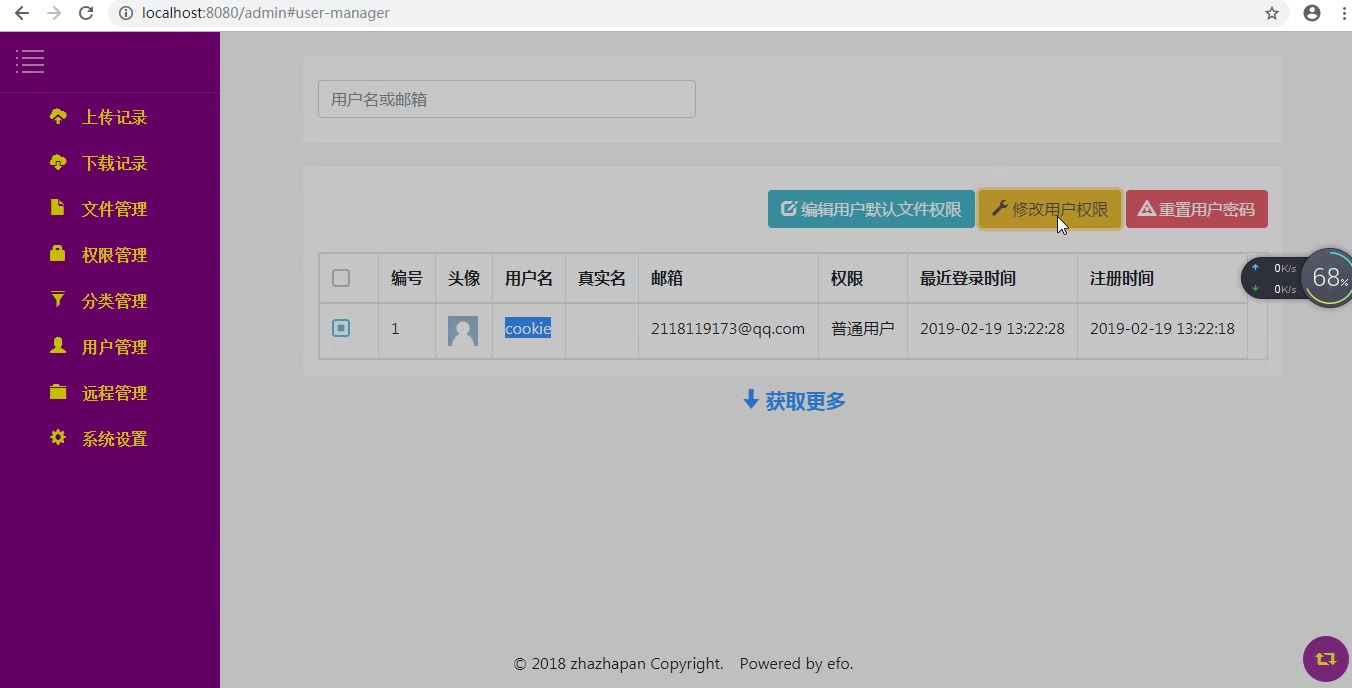
Task: Toggle the select-all checkbox in table header
Action: pos(341,278)
